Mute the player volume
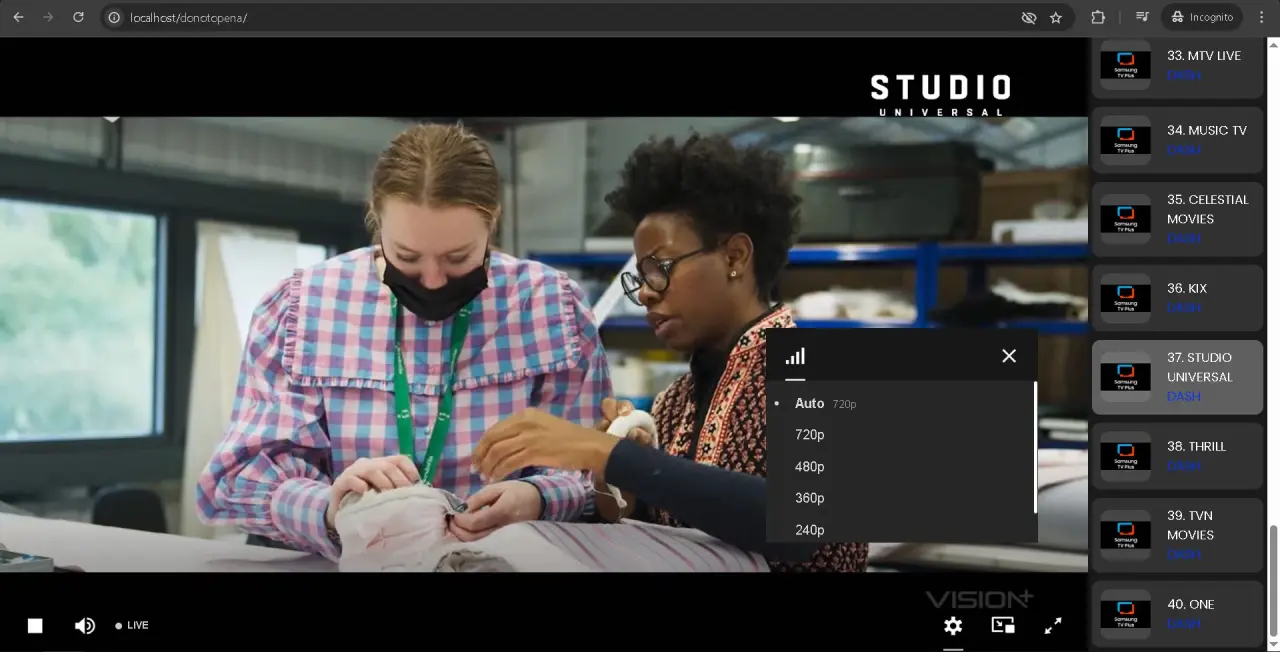 [85, 626]
